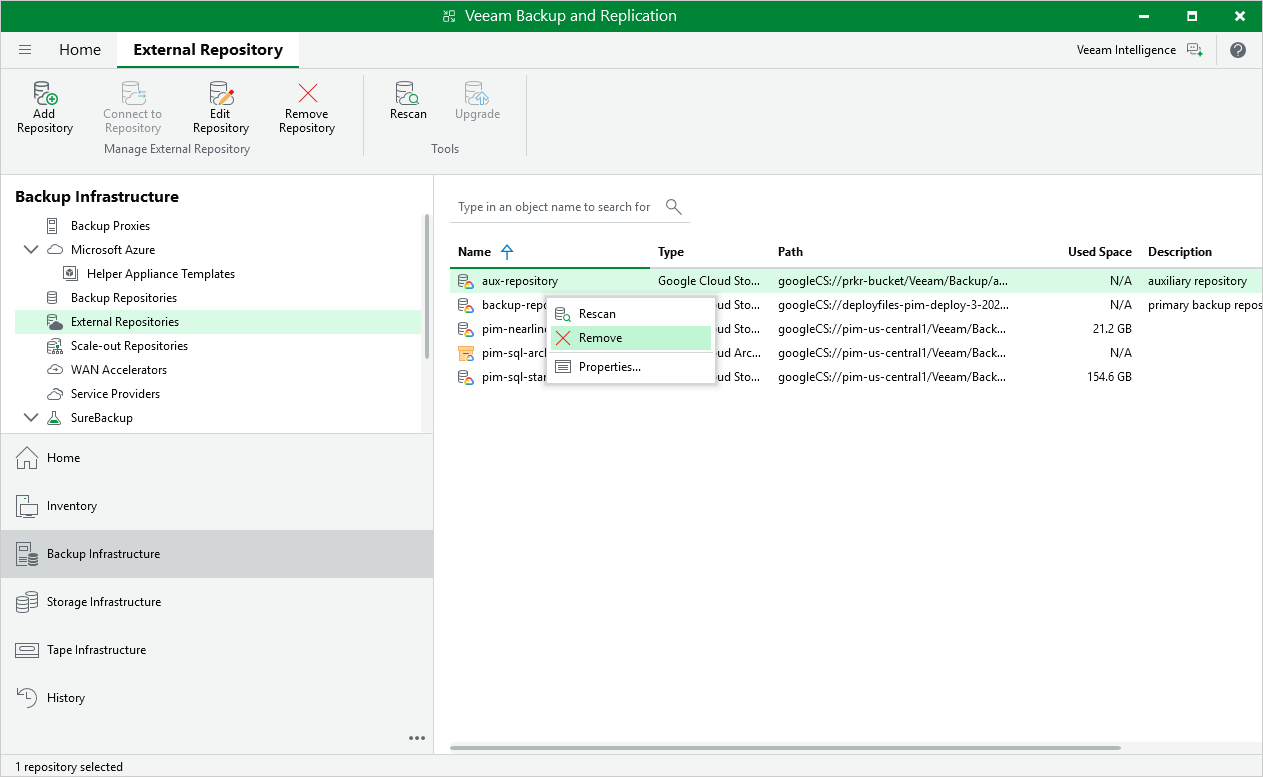Sort by the Description column header
Viewport: 1263px width, 777px height.
(1180, 252)
